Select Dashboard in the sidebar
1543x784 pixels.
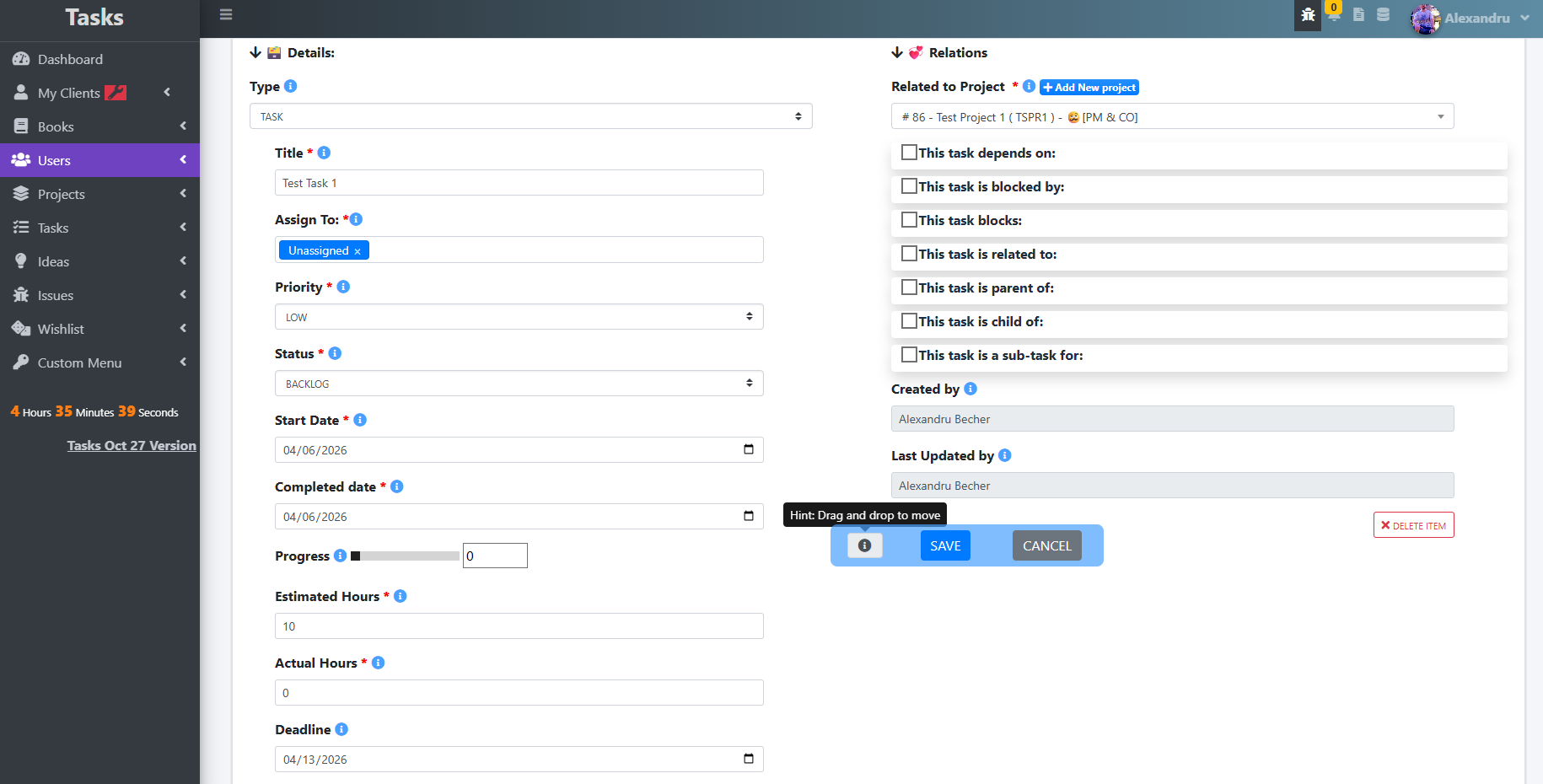(x=70, y=59)
